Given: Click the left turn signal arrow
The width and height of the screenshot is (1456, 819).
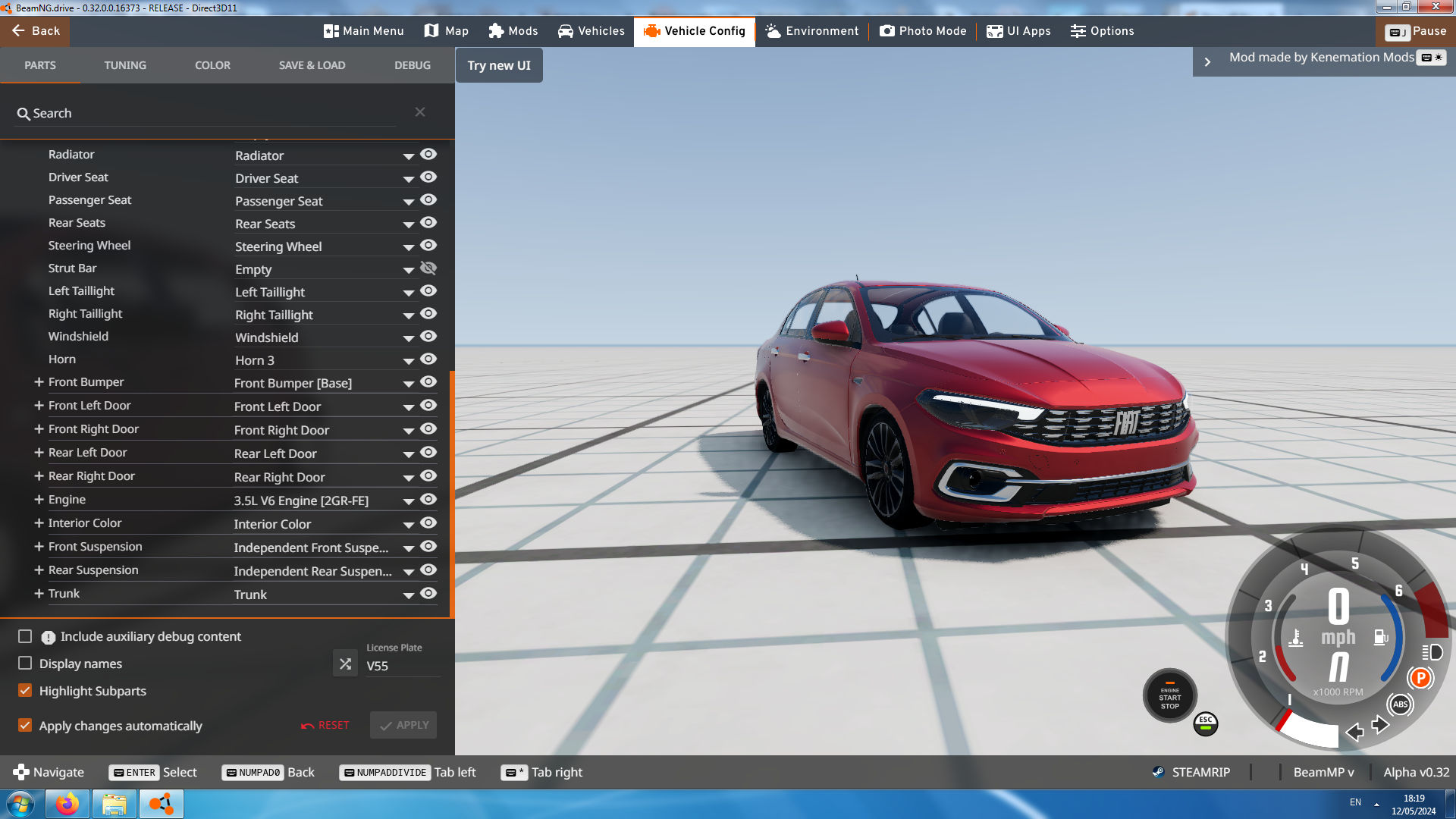Looking at the screenshot, I should coord(1354,732).
